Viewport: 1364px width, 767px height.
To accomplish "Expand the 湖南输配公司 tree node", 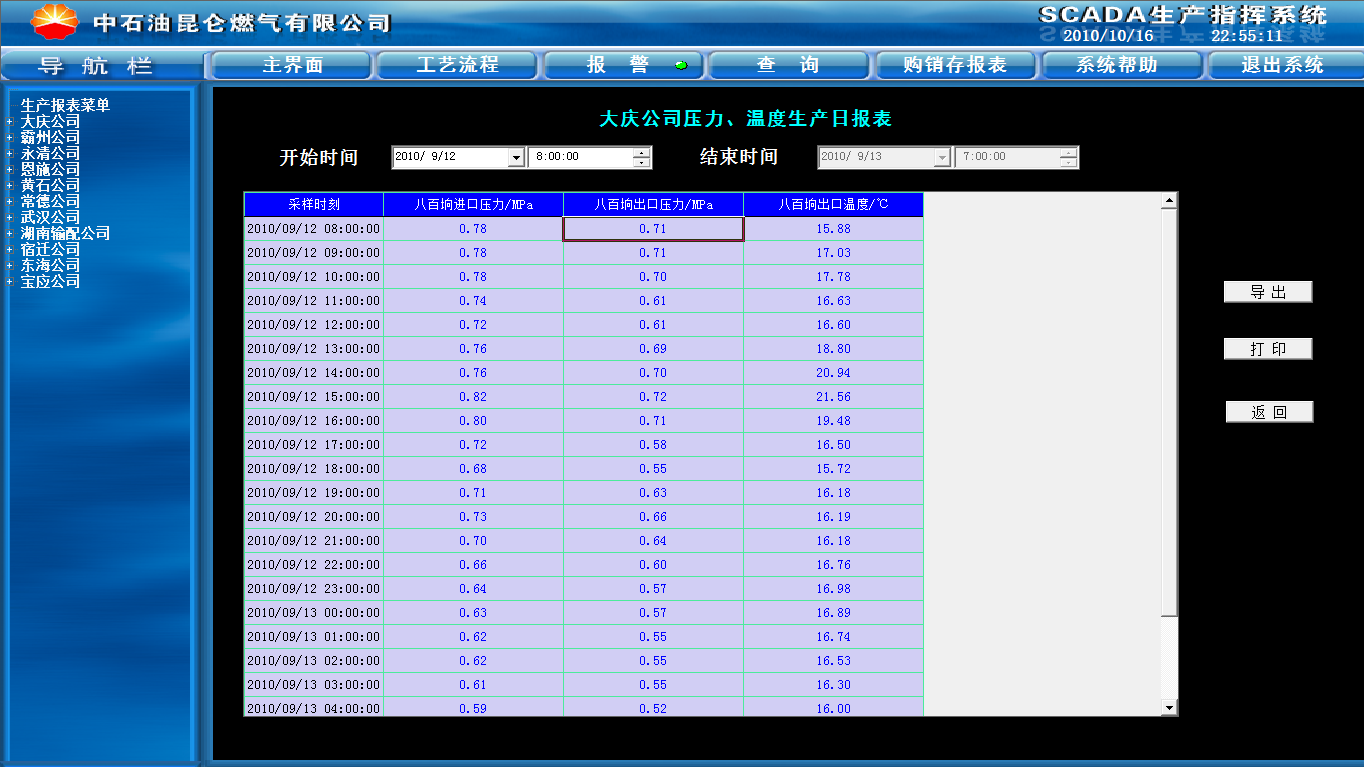I will (10, 234).
